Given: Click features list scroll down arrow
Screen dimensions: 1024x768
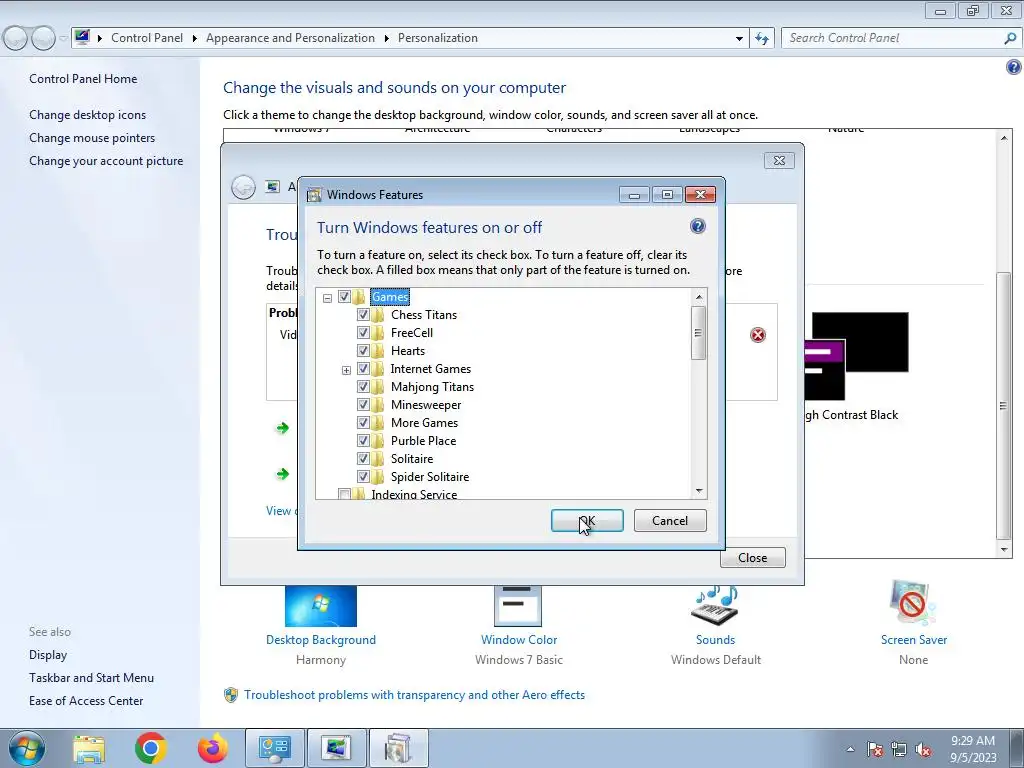Looking at the screenshot, I should [699, 490].
